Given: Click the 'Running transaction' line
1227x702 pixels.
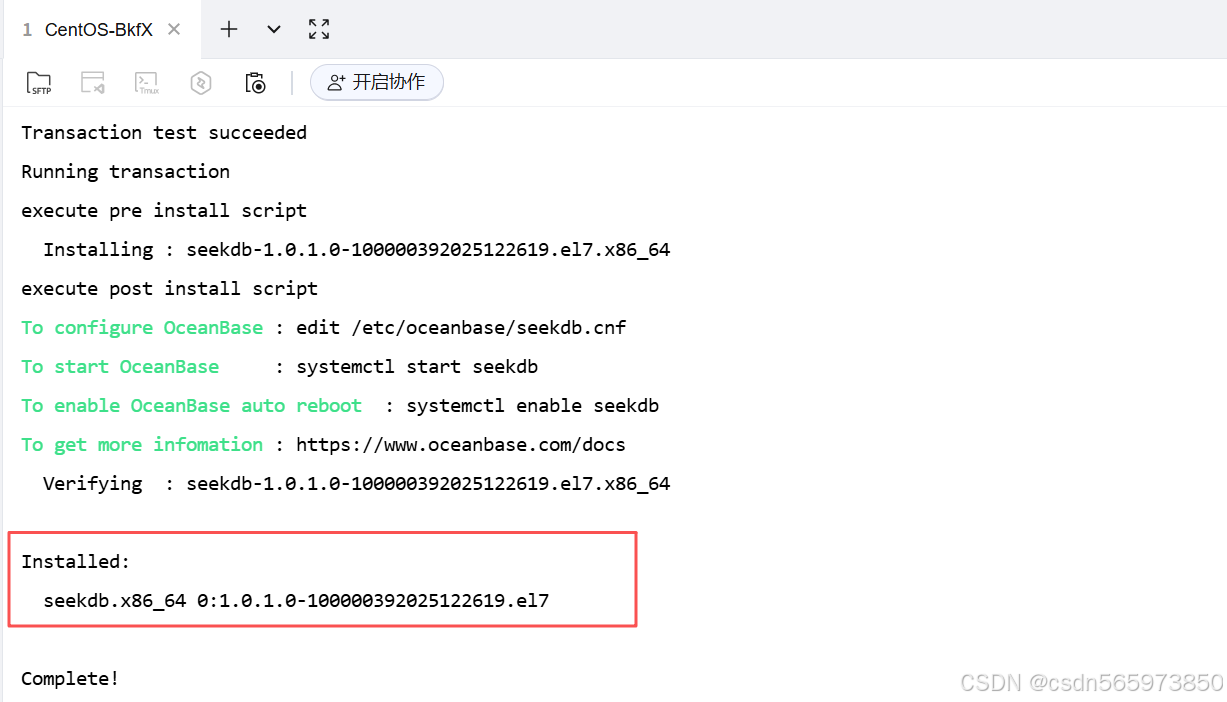Looking at the screenshot, I should tap(126, 171).
